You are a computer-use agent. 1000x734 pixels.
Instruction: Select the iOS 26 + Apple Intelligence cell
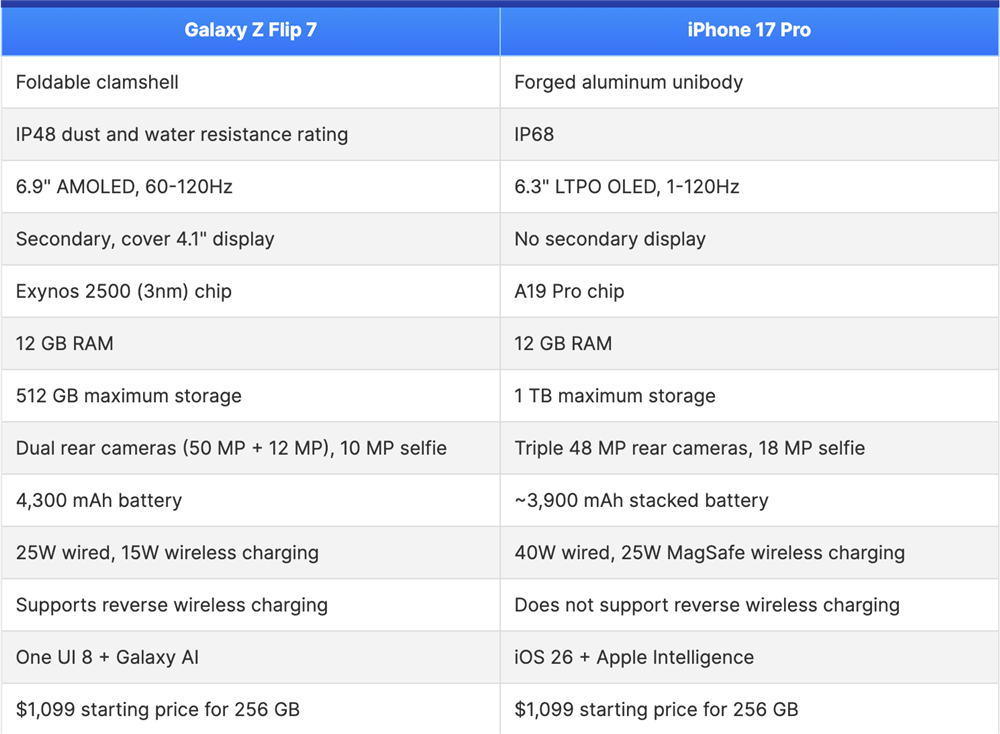pos(634,657)
